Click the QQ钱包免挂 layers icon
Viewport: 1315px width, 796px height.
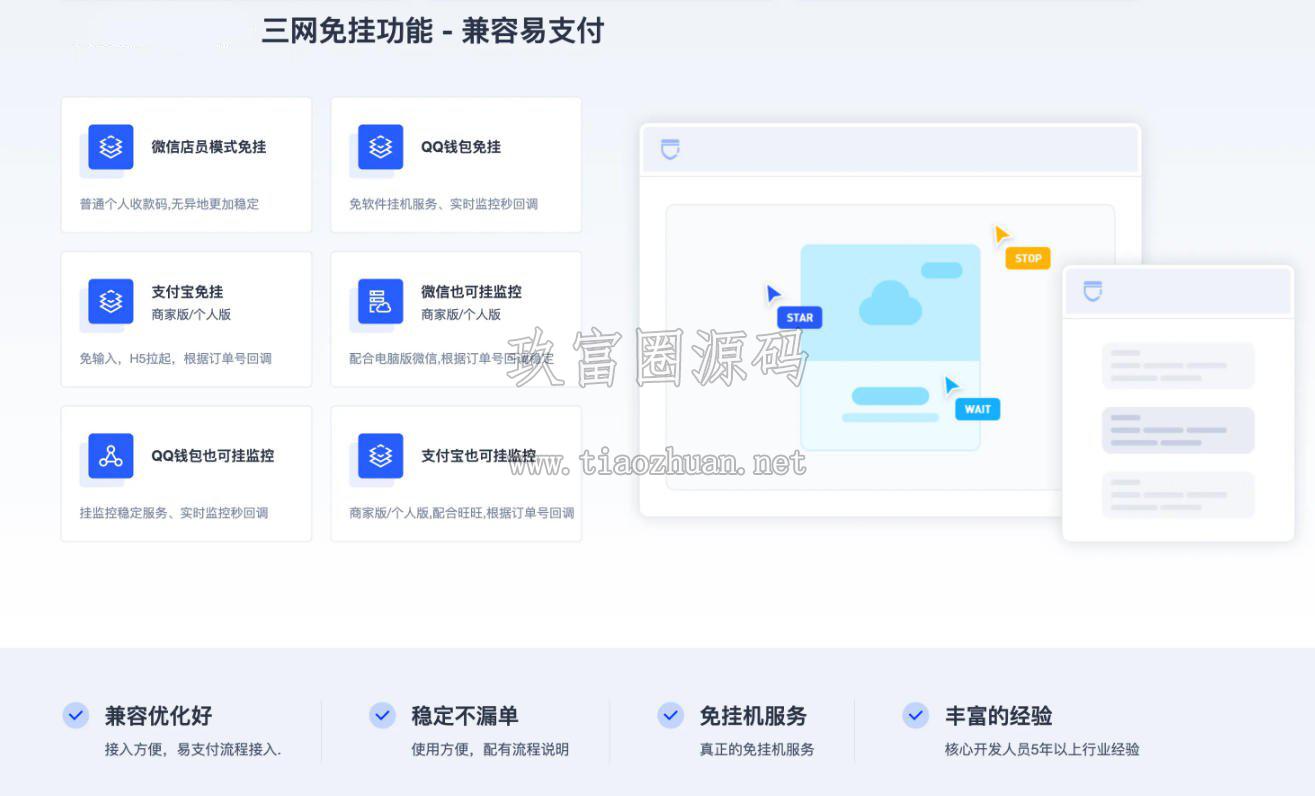pyautogui.click(x=381, y=147)
